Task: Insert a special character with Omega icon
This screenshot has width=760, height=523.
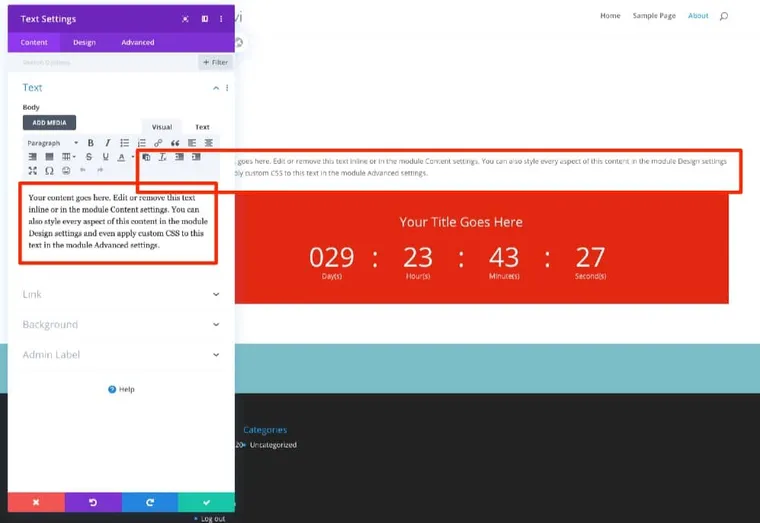Action: pyautogui.click(x=49, y=171)
